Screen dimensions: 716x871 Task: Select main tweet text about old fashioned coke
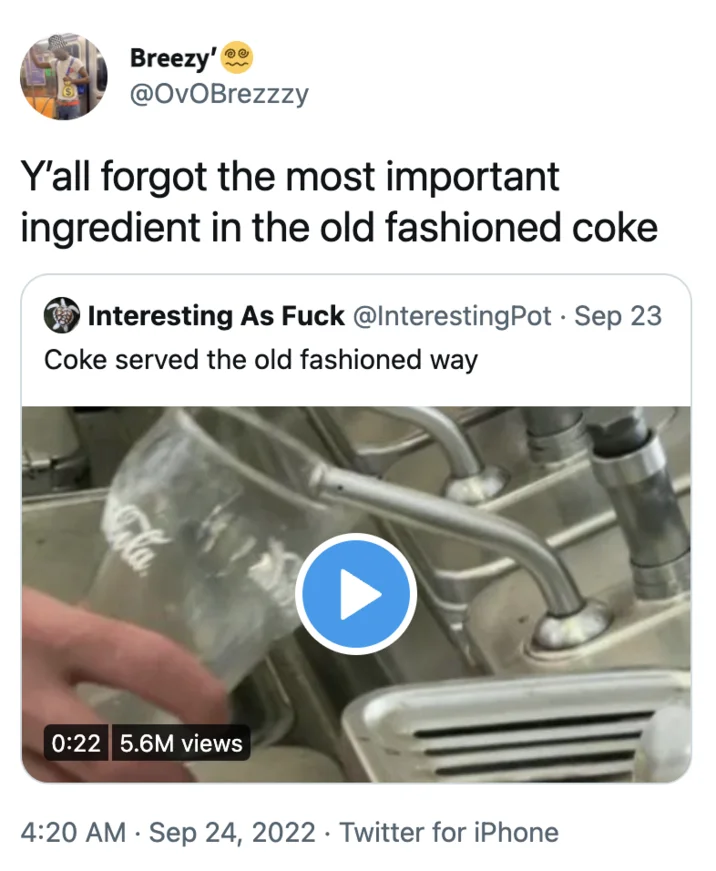click(x=339, y=202)
